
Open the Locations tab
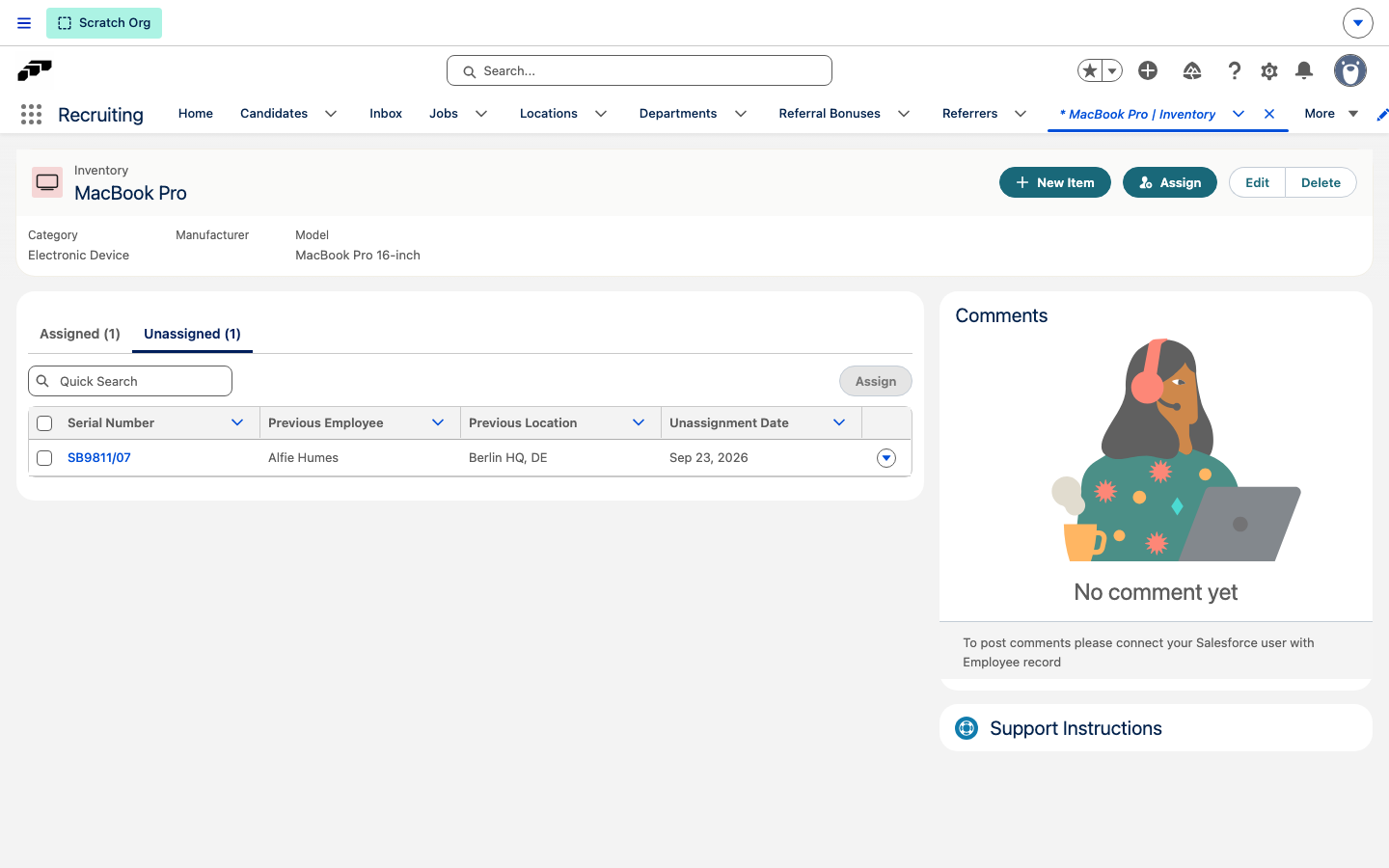[x=549, y=114]
